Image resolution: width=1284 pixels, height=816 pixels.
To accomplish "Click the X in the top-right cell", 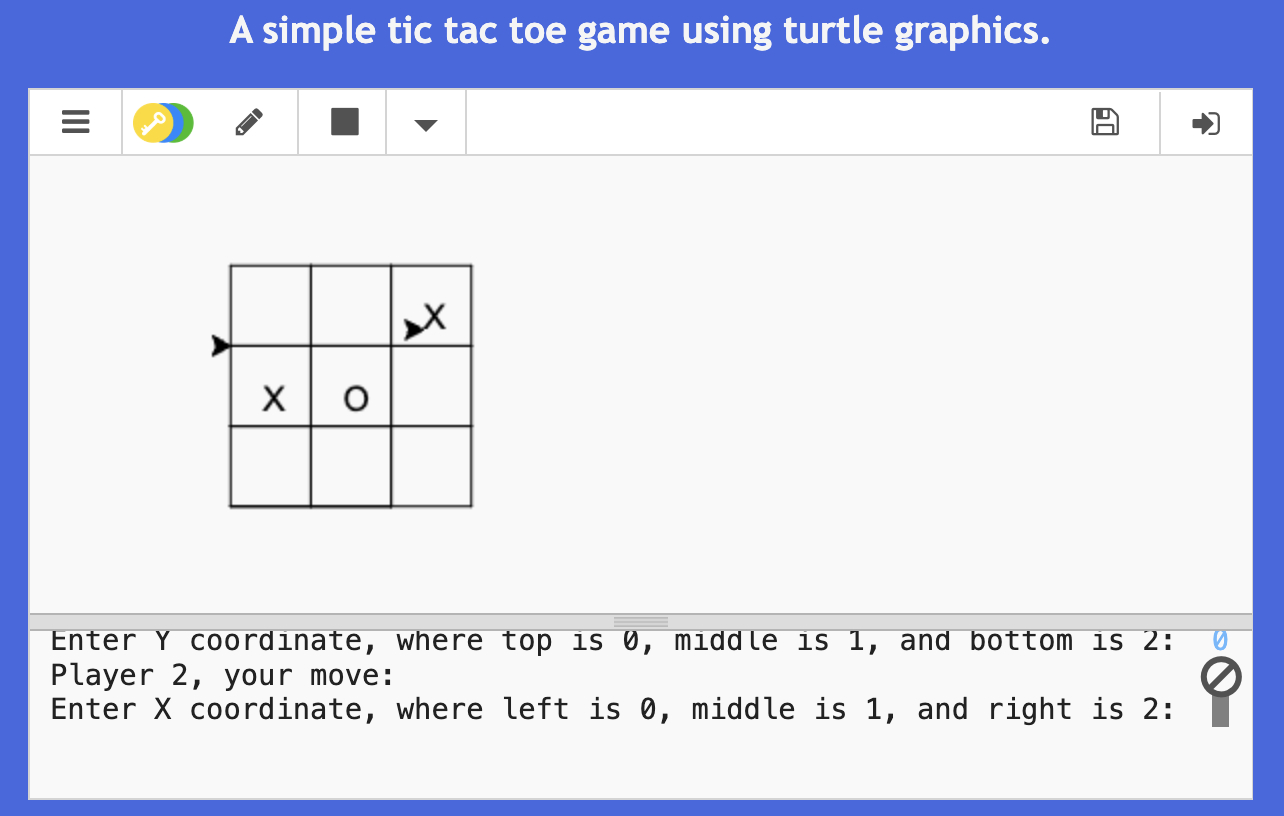I will coord(434,317).
